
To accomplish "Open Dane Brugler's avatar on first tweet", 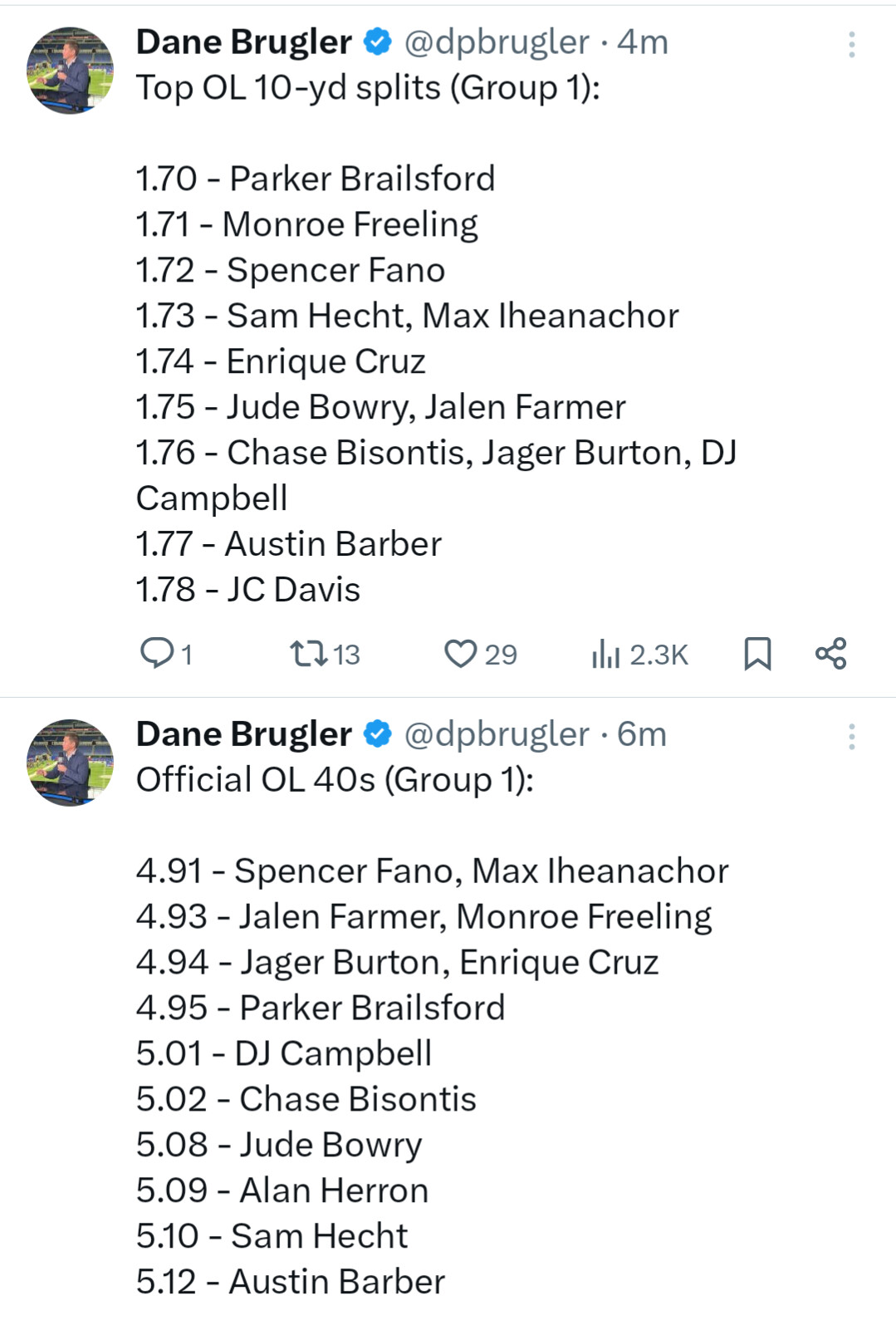I will click(70, 71).
